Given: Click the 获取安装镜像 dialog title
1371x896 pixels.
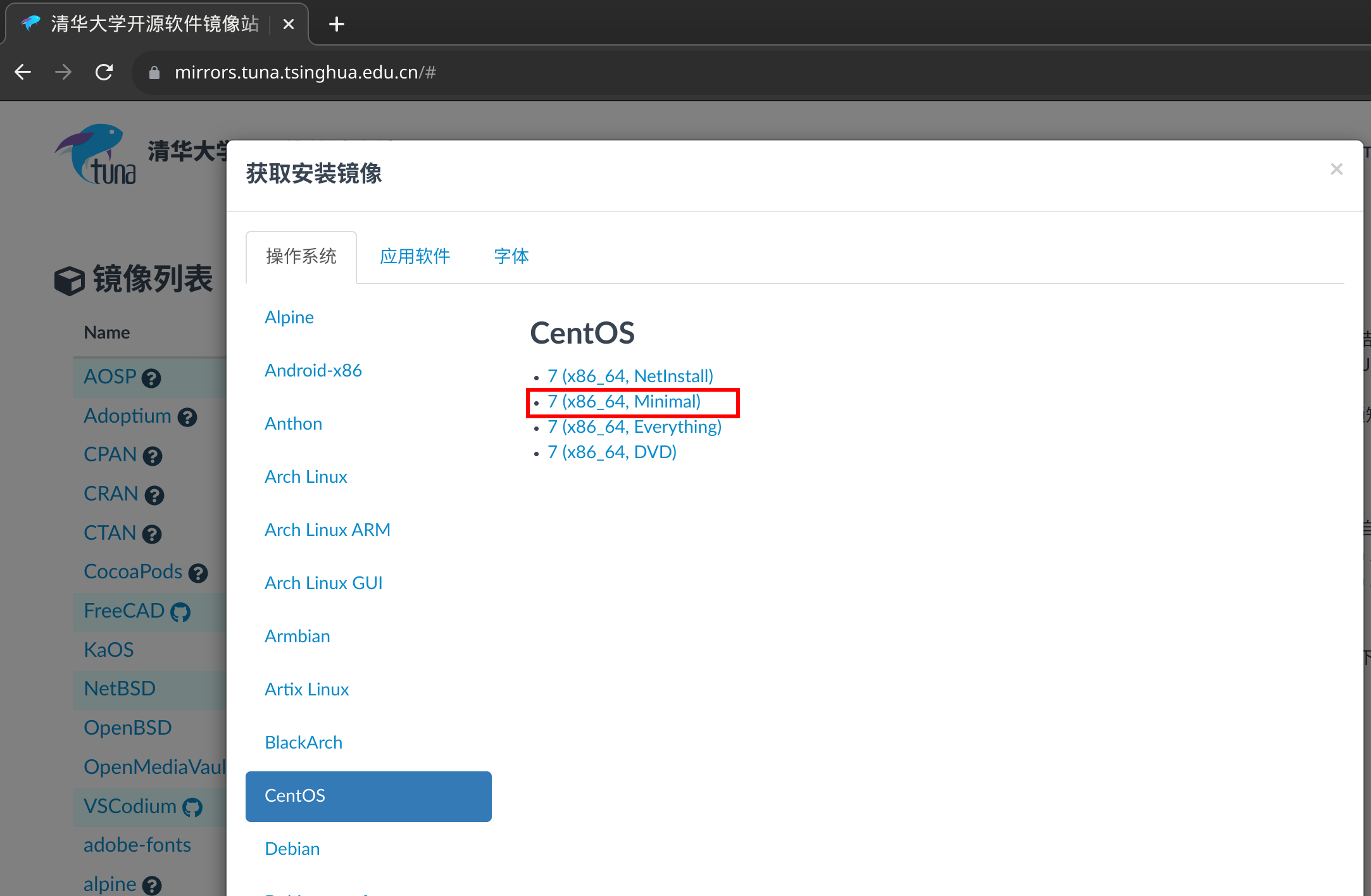Looking at the screenshot, I should click(314, 173).
